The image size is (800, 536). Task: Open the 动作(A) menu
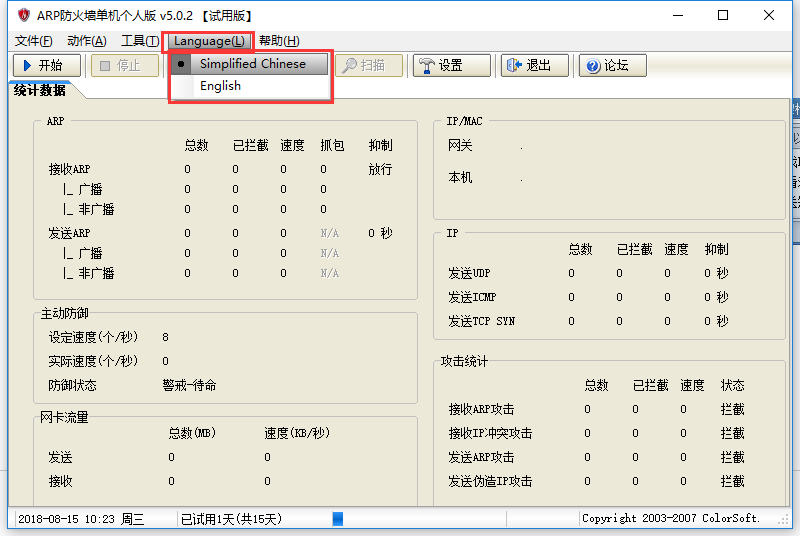[x=86, y=41]
